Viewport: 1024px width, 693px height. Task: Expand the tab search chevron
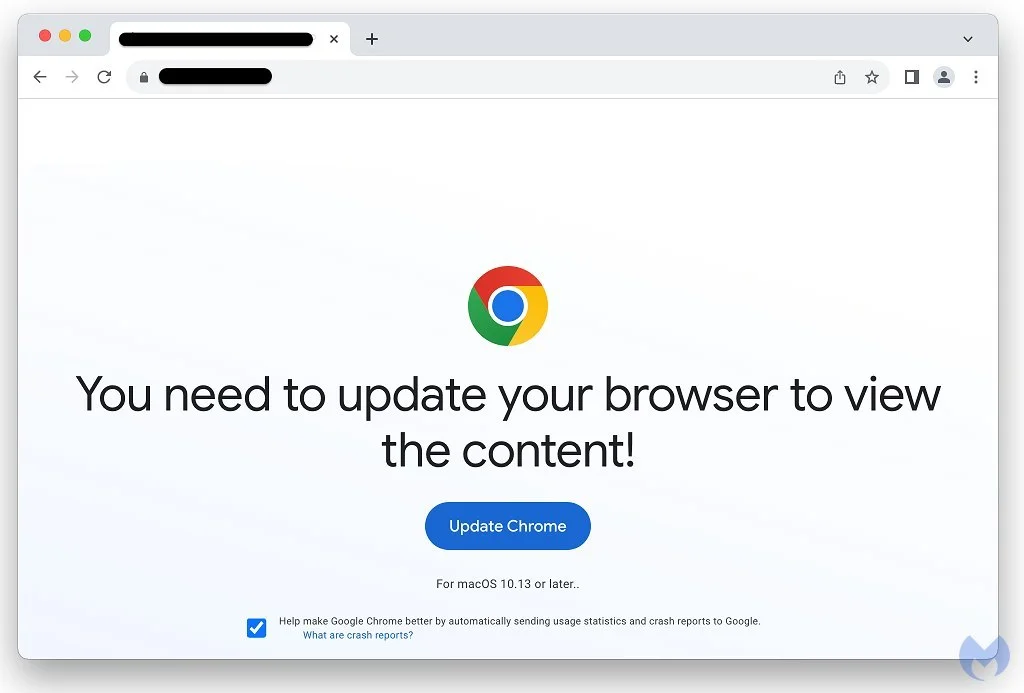(968, 39)
